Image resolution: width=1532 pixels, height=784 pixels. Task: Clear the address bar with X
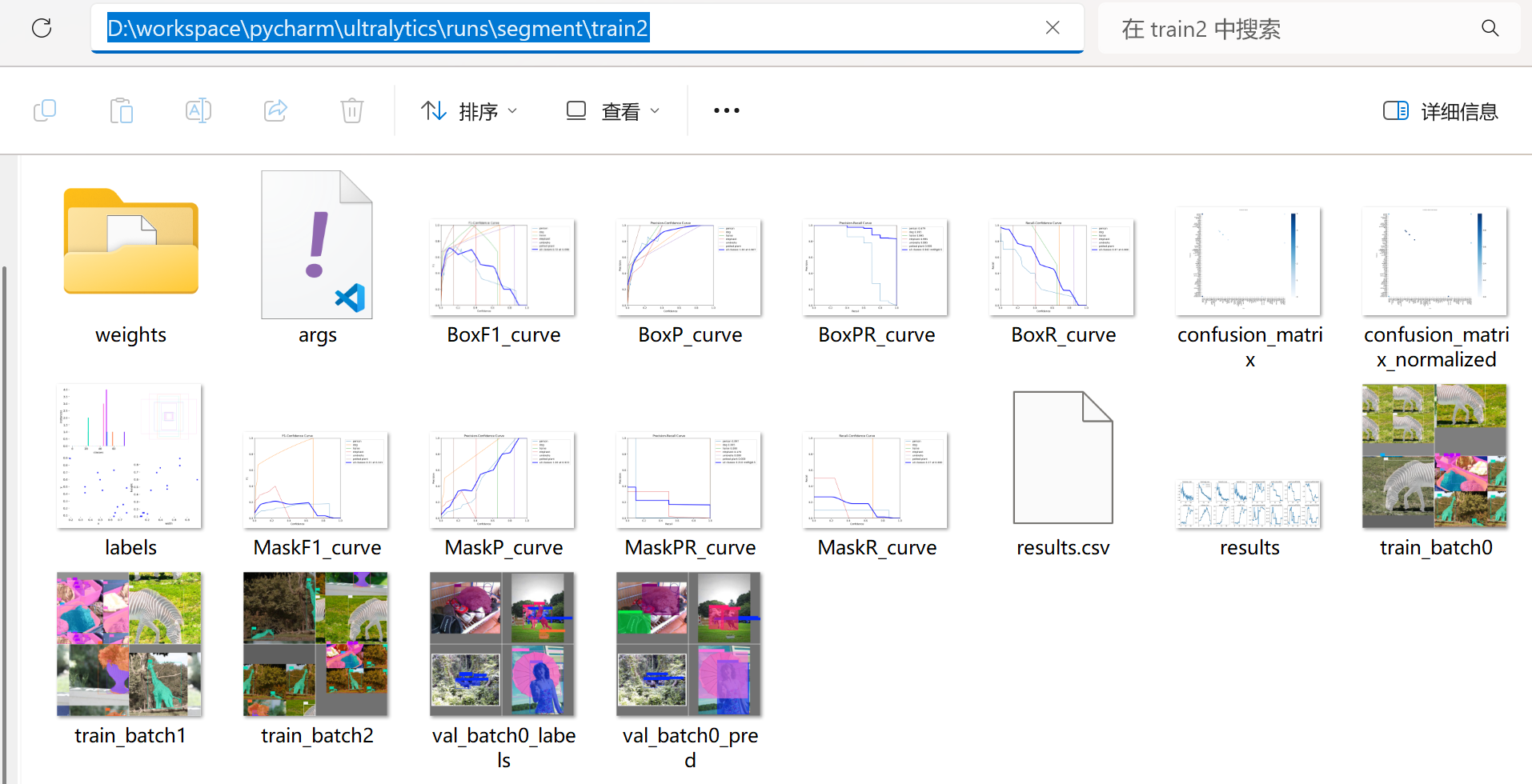click(x=1053, y=28)
